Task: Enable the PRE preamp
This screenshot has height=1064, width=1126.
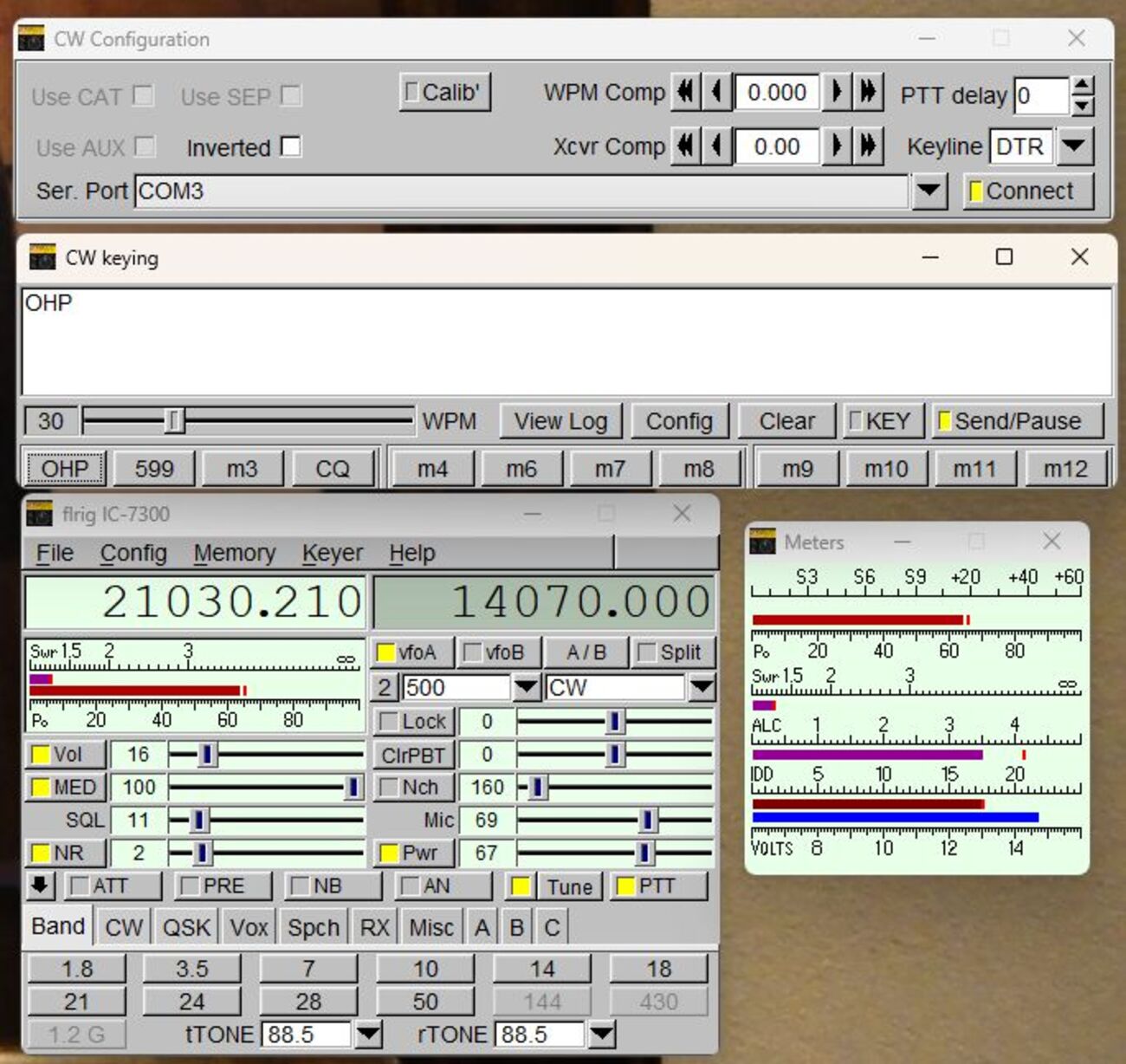Action: pyautogui.click(x=223, y=886)
